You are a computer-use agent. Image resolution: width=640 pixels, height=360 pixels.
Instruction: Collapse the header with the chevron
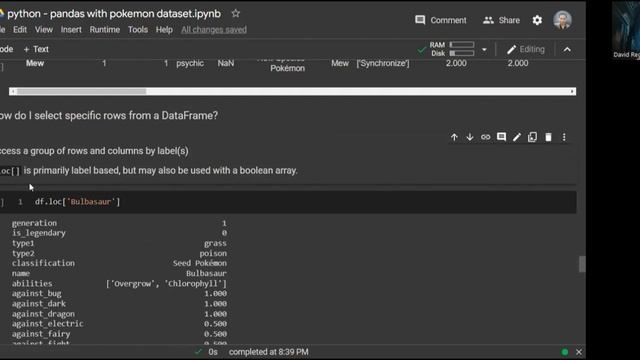pos(567,49)
